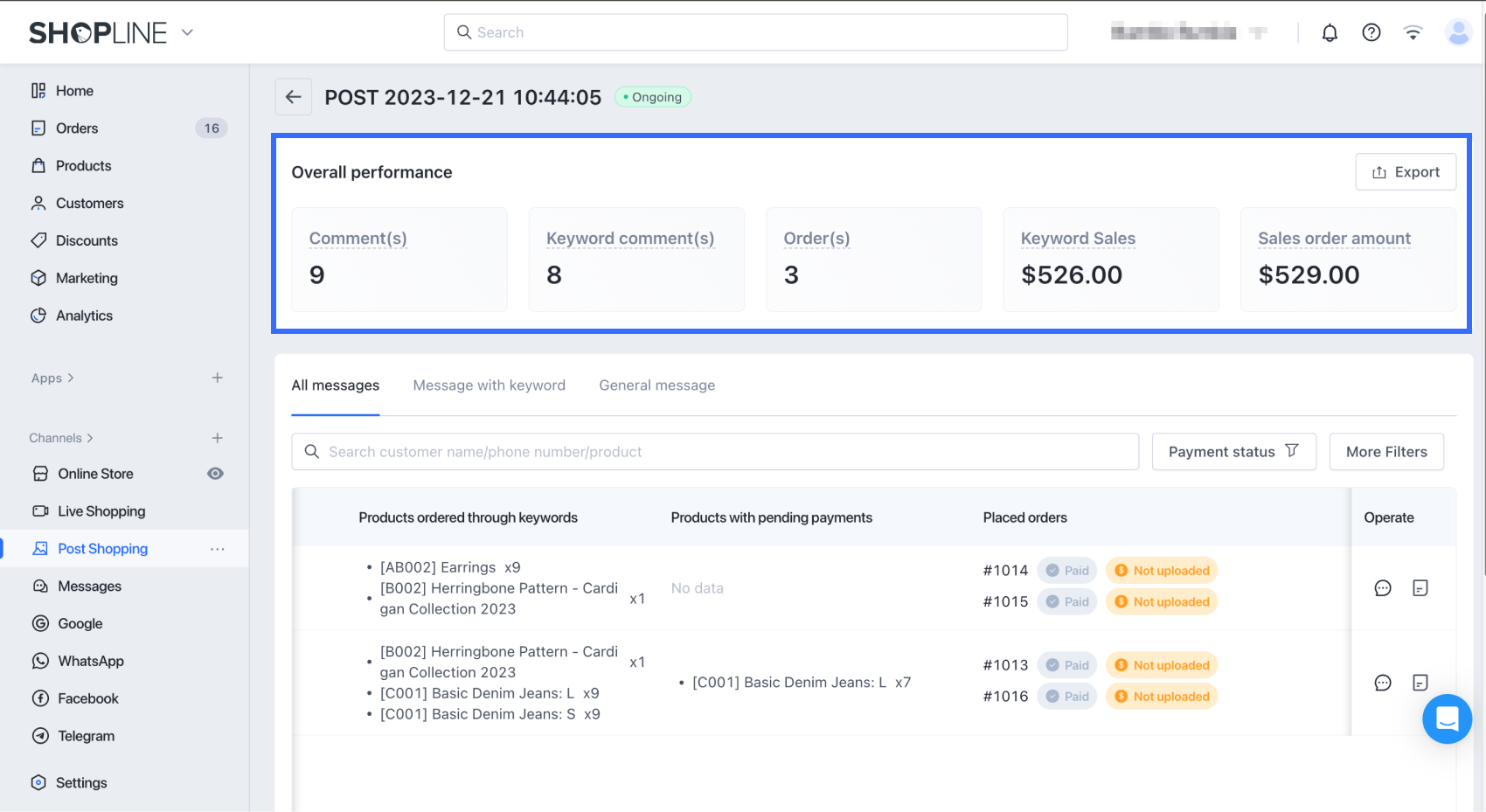Screen dimensions: 1486x812
Task: Open the order note icon for order #1013 row
Action: 1420,683
